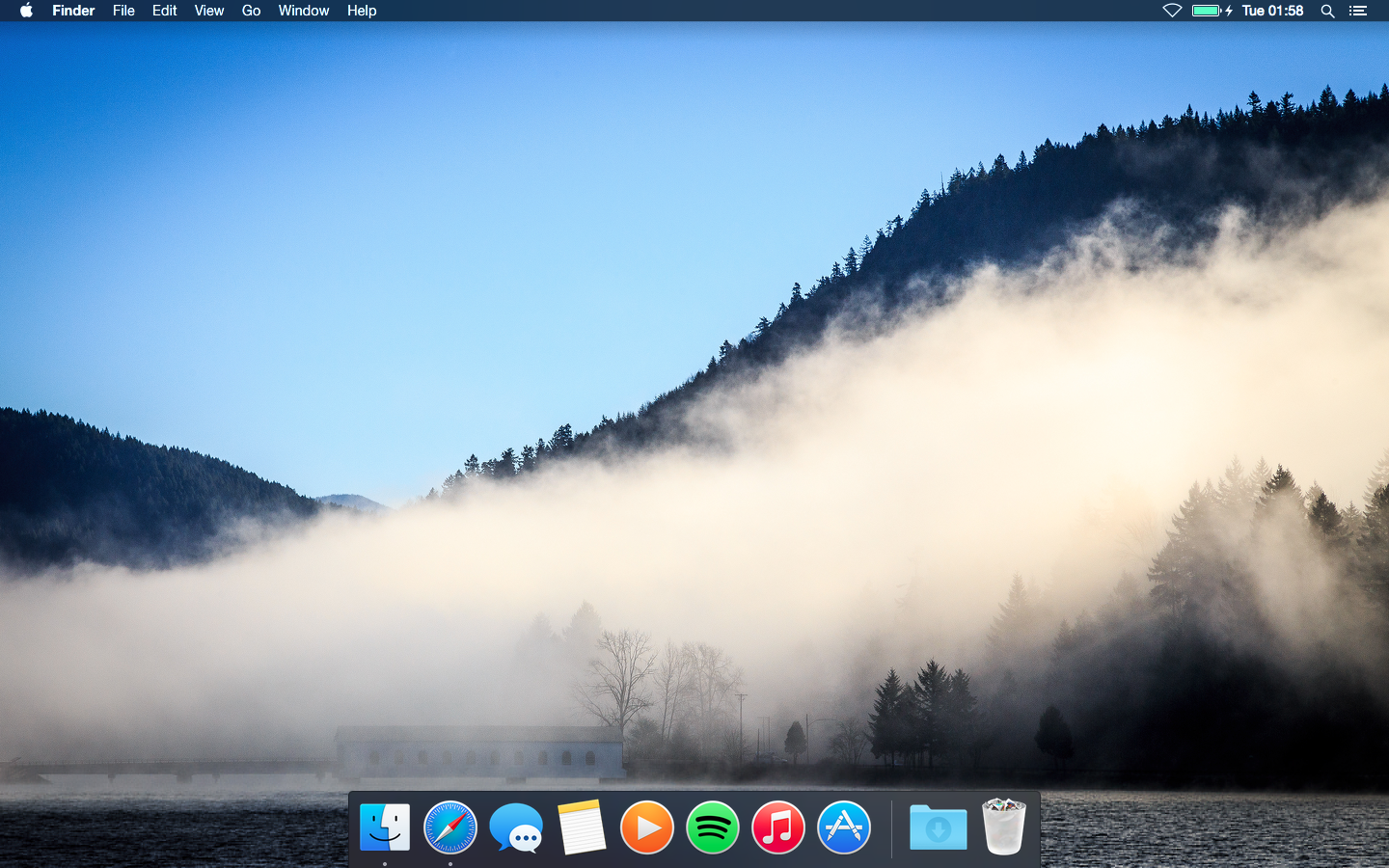1389x868 pixels.
Task: Open the App Store icon
Action: 844,827
